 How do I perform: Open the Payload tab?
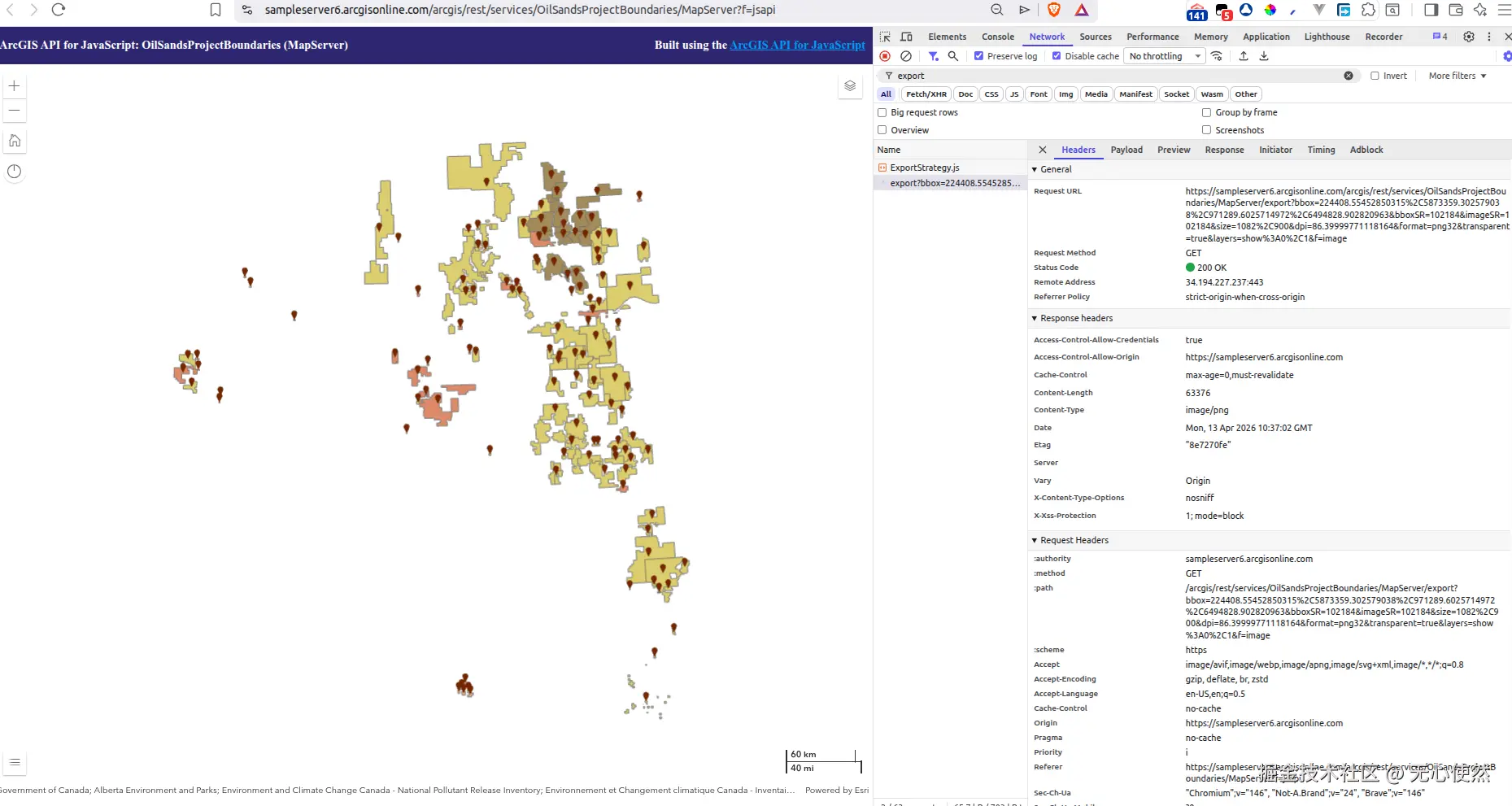pos(1126,150)
